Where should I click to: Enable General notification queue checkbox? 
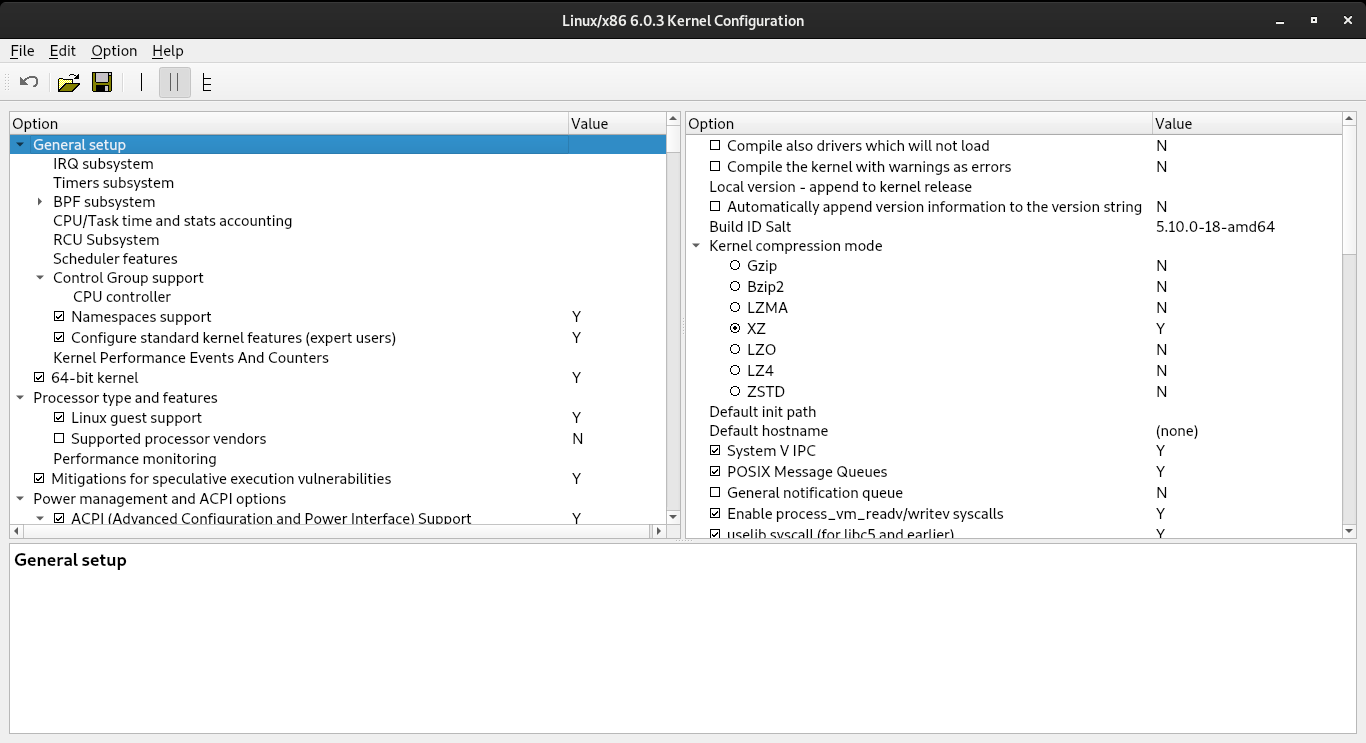coord(715,493)
